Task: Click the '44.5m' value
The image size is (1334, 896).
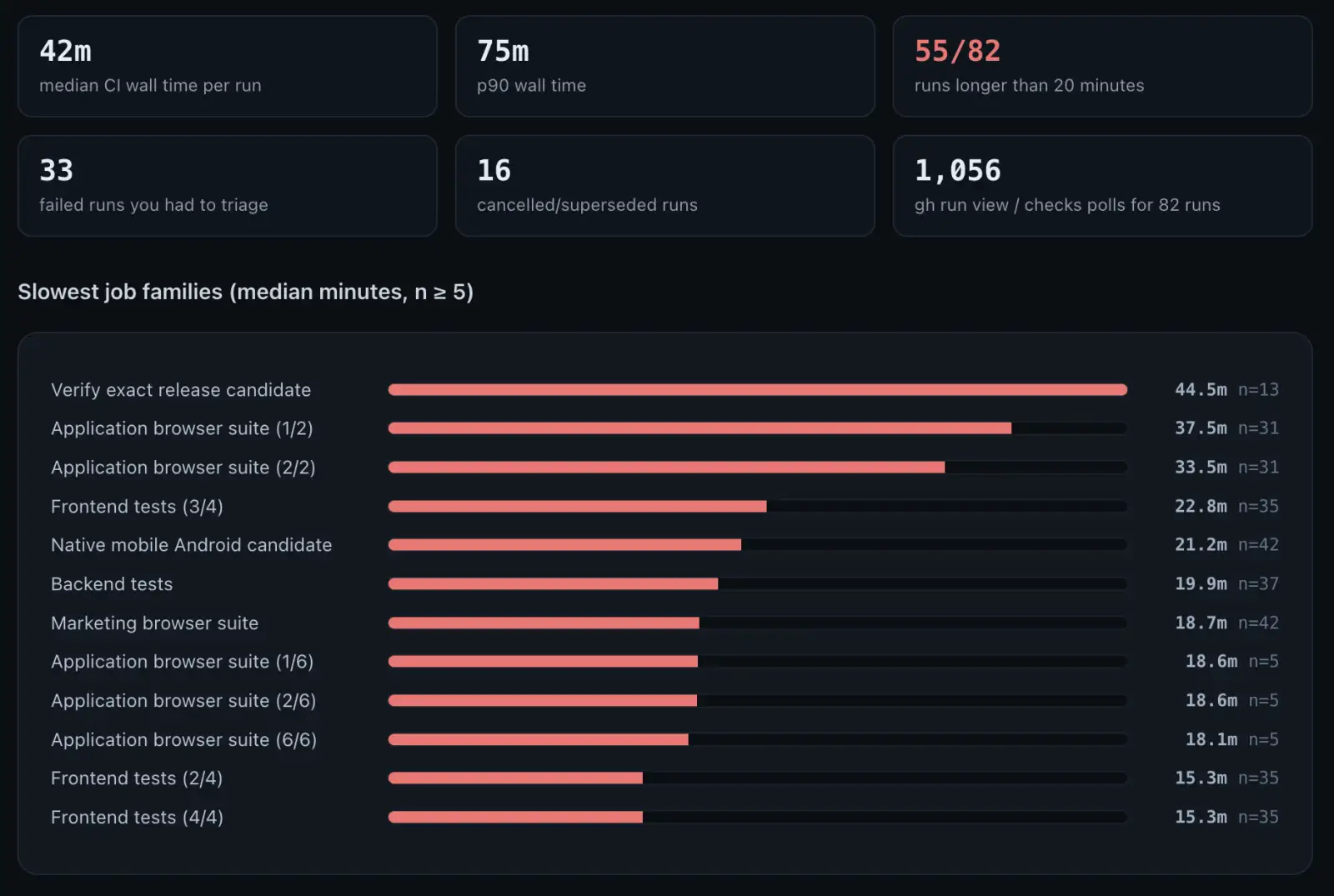Action: click(1201, 389)
